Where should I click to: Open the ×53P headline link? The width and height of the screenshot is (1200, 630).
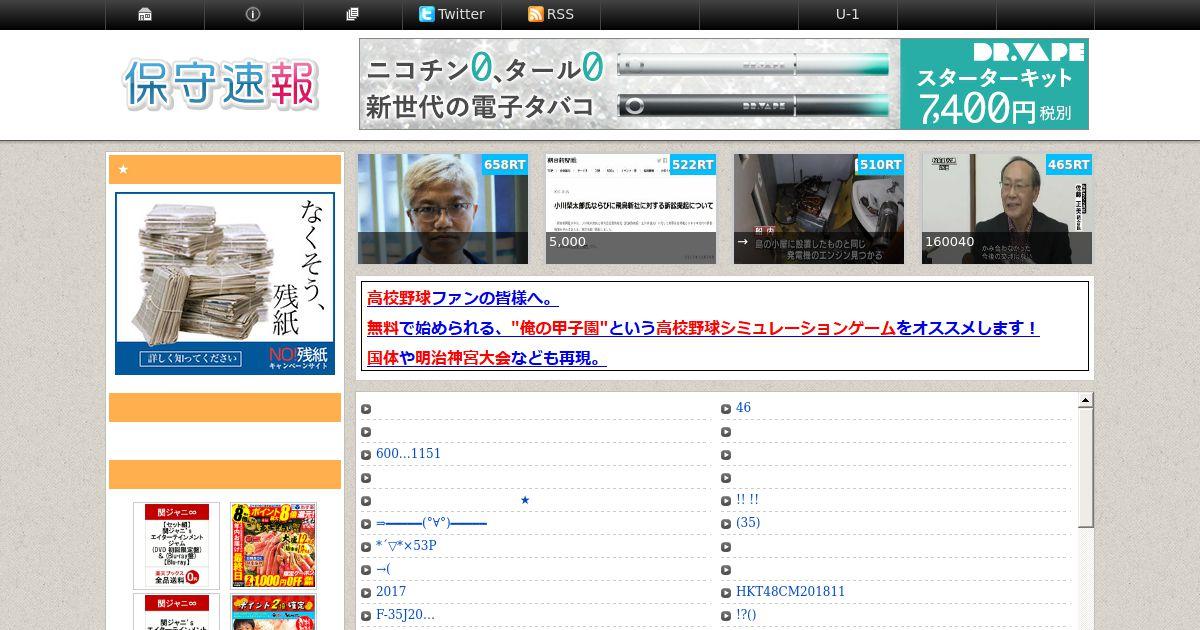coord(406,546)
